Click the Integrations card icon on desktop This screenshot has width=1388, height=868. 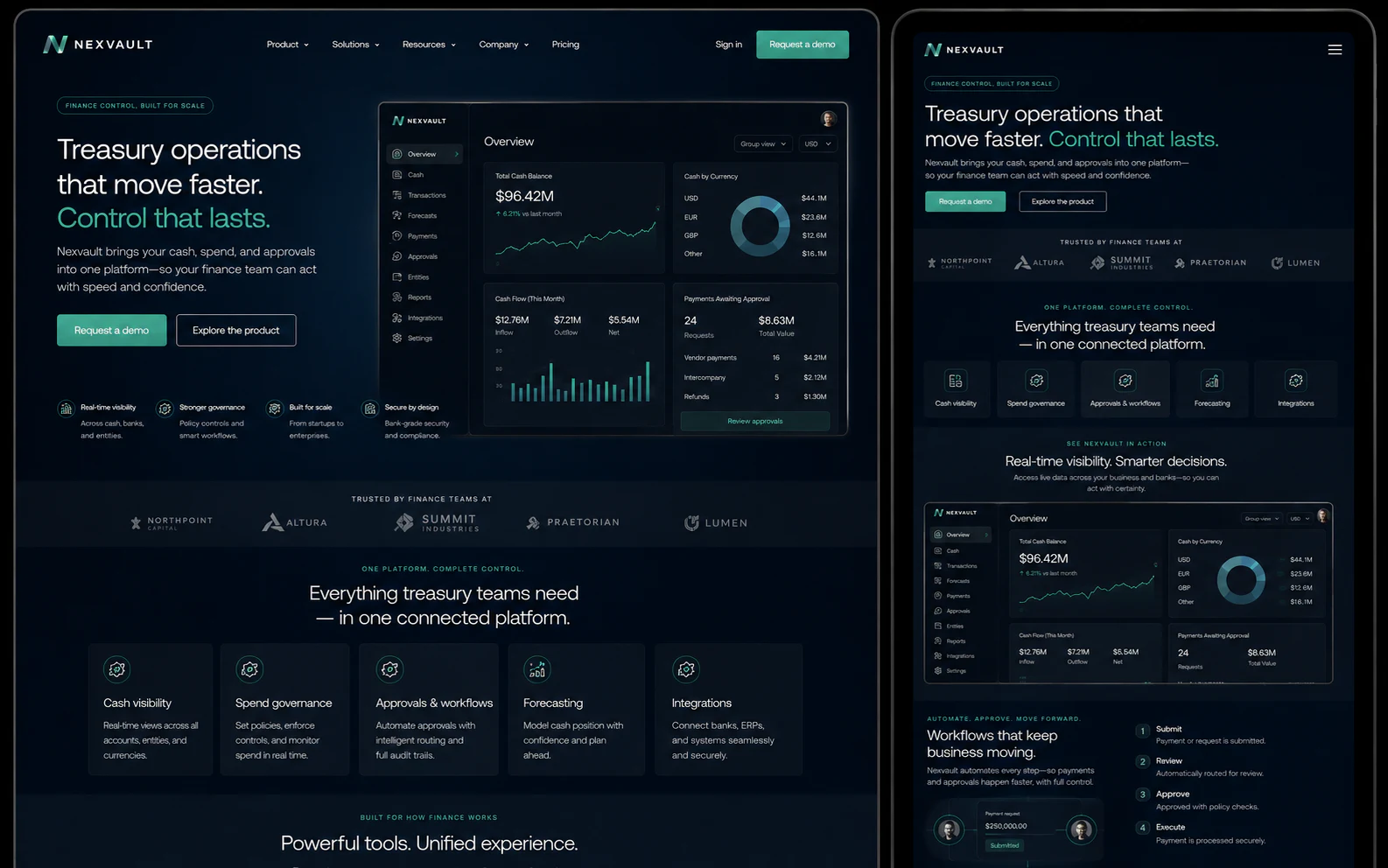(x=686, y=669)
